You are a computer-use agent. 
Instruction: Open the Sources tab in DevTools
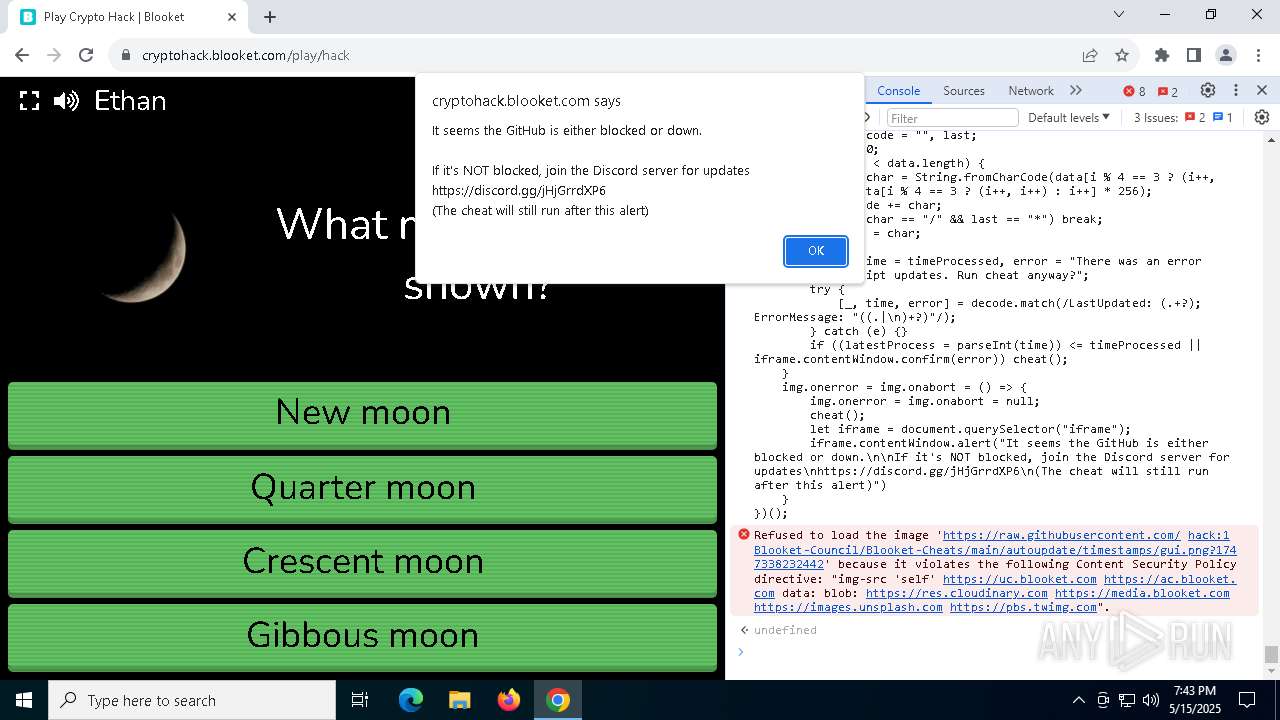tap(964, 91)
